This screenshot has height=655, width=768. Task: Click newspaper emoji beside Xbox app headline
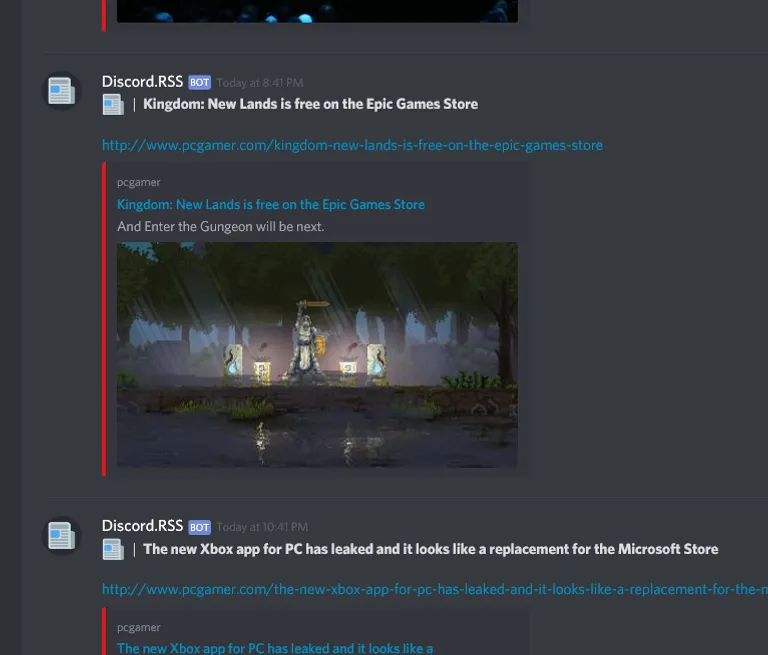(113, 549)
